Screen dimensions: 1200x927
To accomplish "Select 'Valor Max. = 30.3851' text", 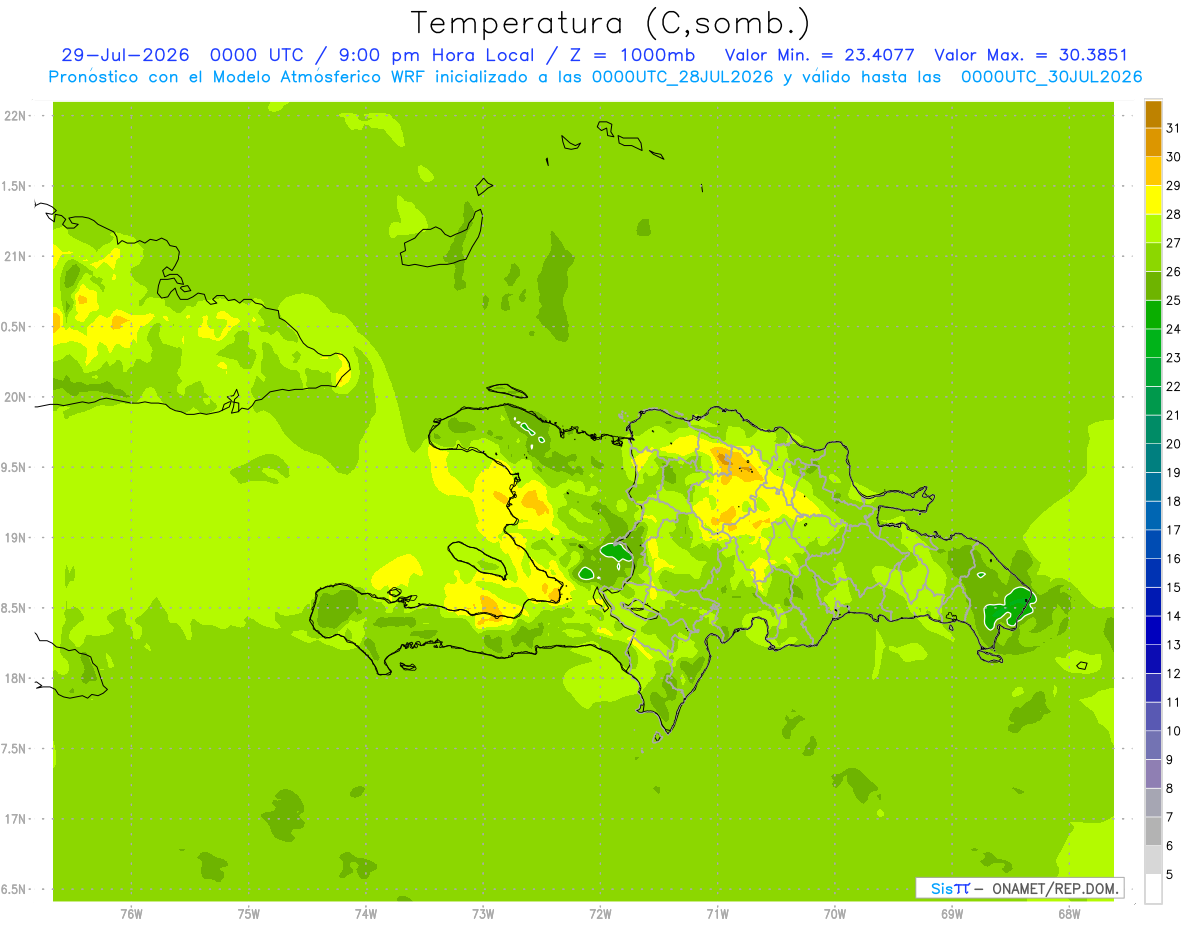I will [x=1030, y=55].
